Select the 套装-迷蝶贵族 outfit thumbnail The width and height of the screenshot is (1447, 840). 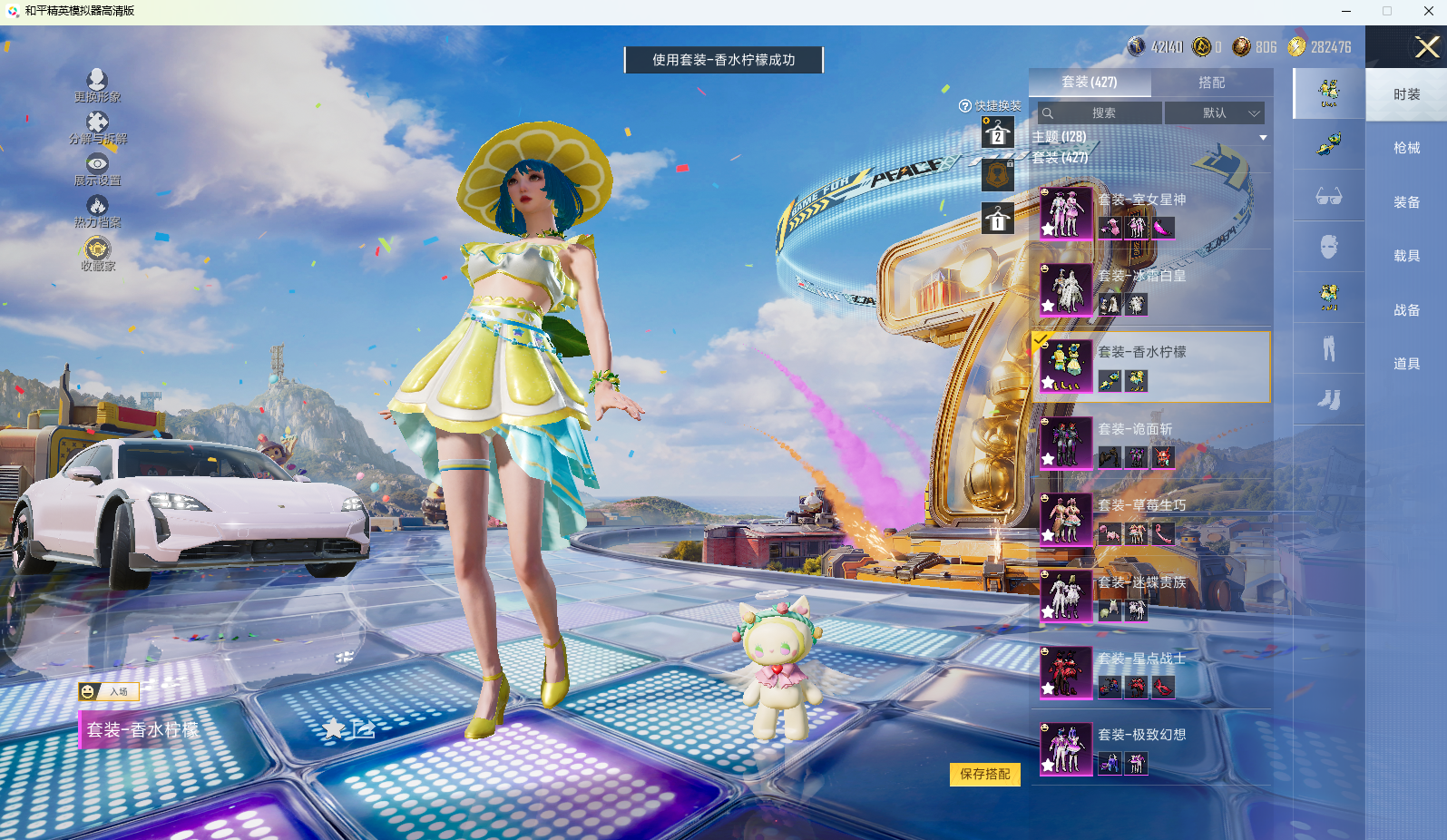(x=1066, y=596)
